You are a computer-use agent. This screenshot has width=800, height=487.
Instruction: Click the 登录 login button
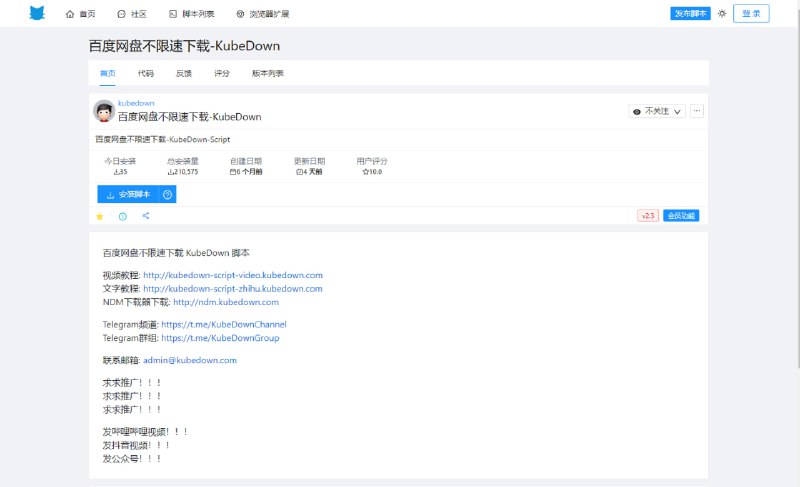click(751, 14)
